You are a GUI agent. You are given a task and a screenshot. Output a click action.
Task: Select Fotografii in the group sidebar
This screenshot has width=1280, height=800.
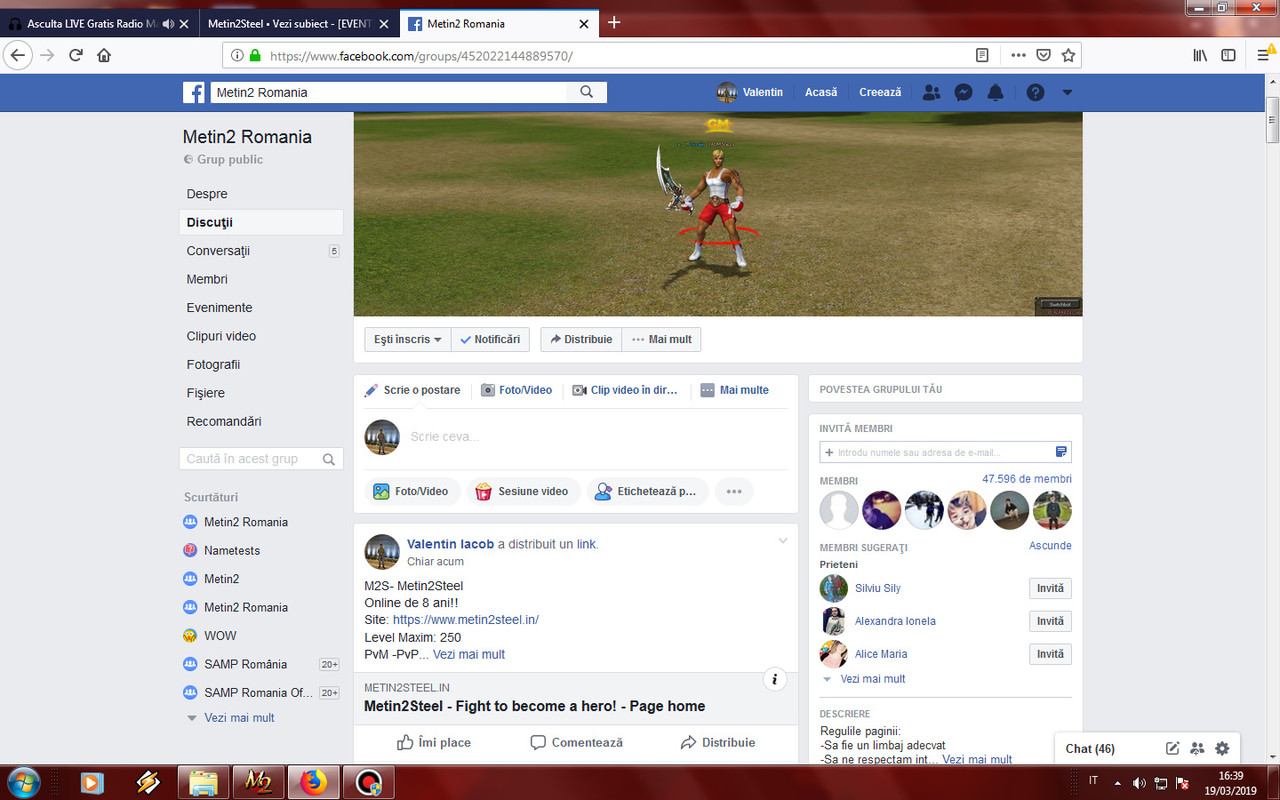216,364
